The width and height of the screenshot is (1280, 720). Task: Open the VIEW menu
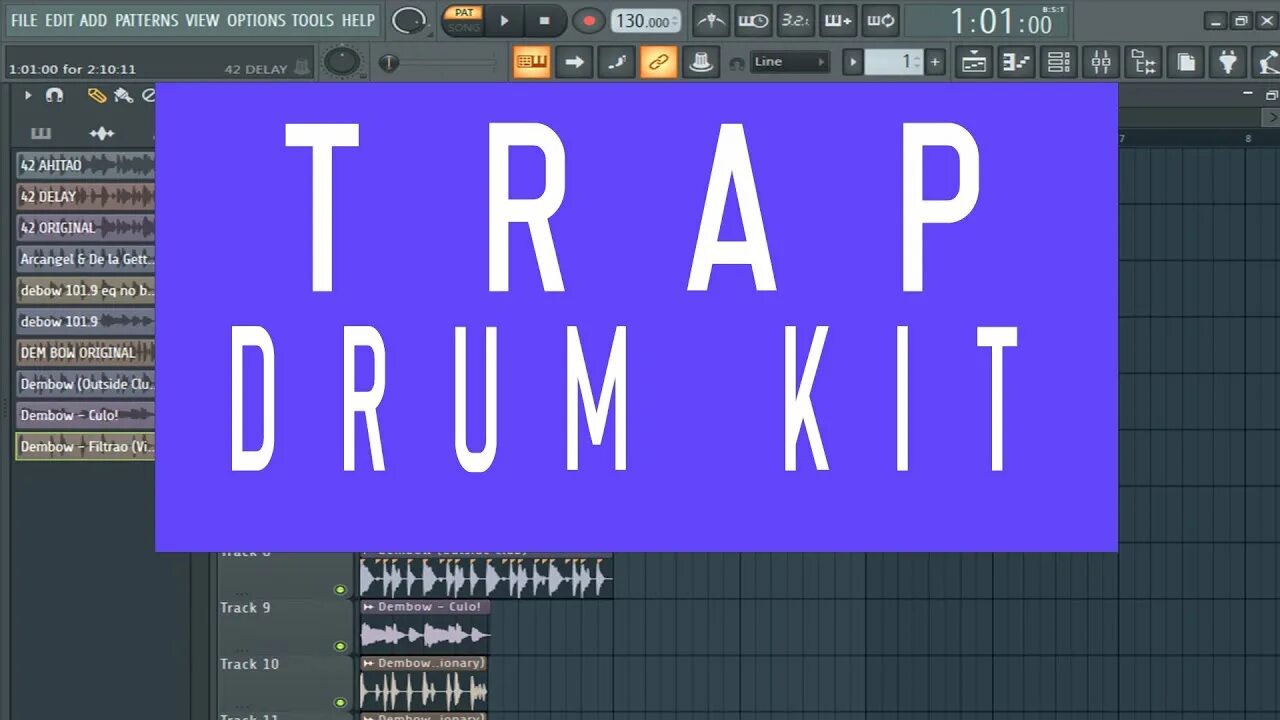point(203,20)
